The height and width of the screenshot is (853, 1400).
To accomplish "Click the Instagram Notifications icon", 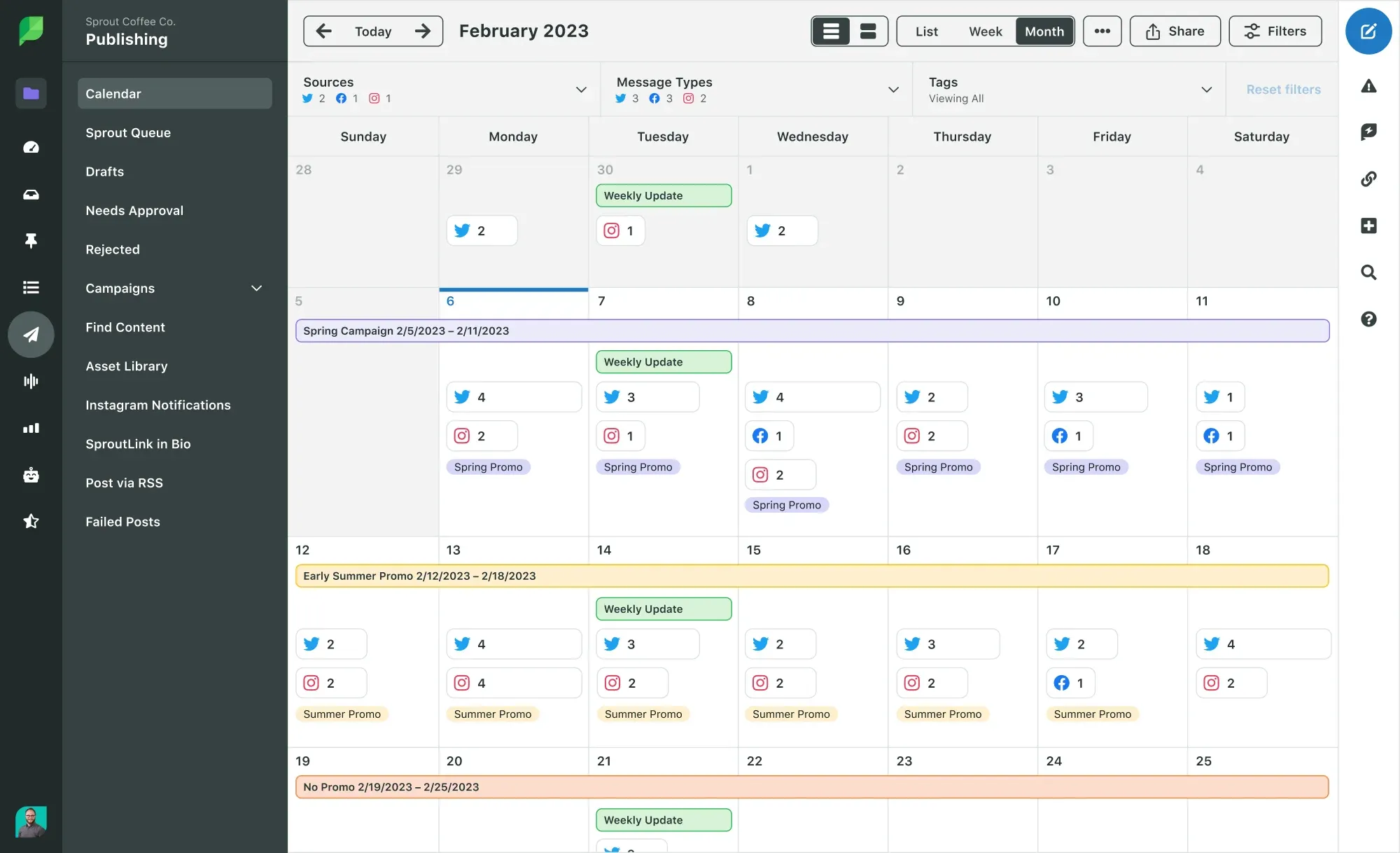I will 157,405.
